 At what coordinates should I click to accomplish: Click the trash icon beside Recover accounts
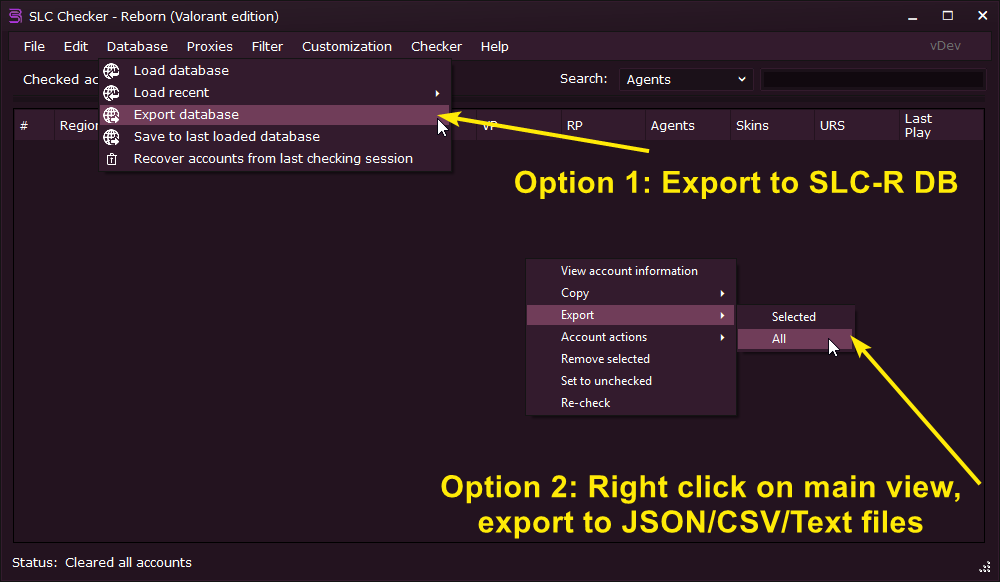[x=112, y=159]
